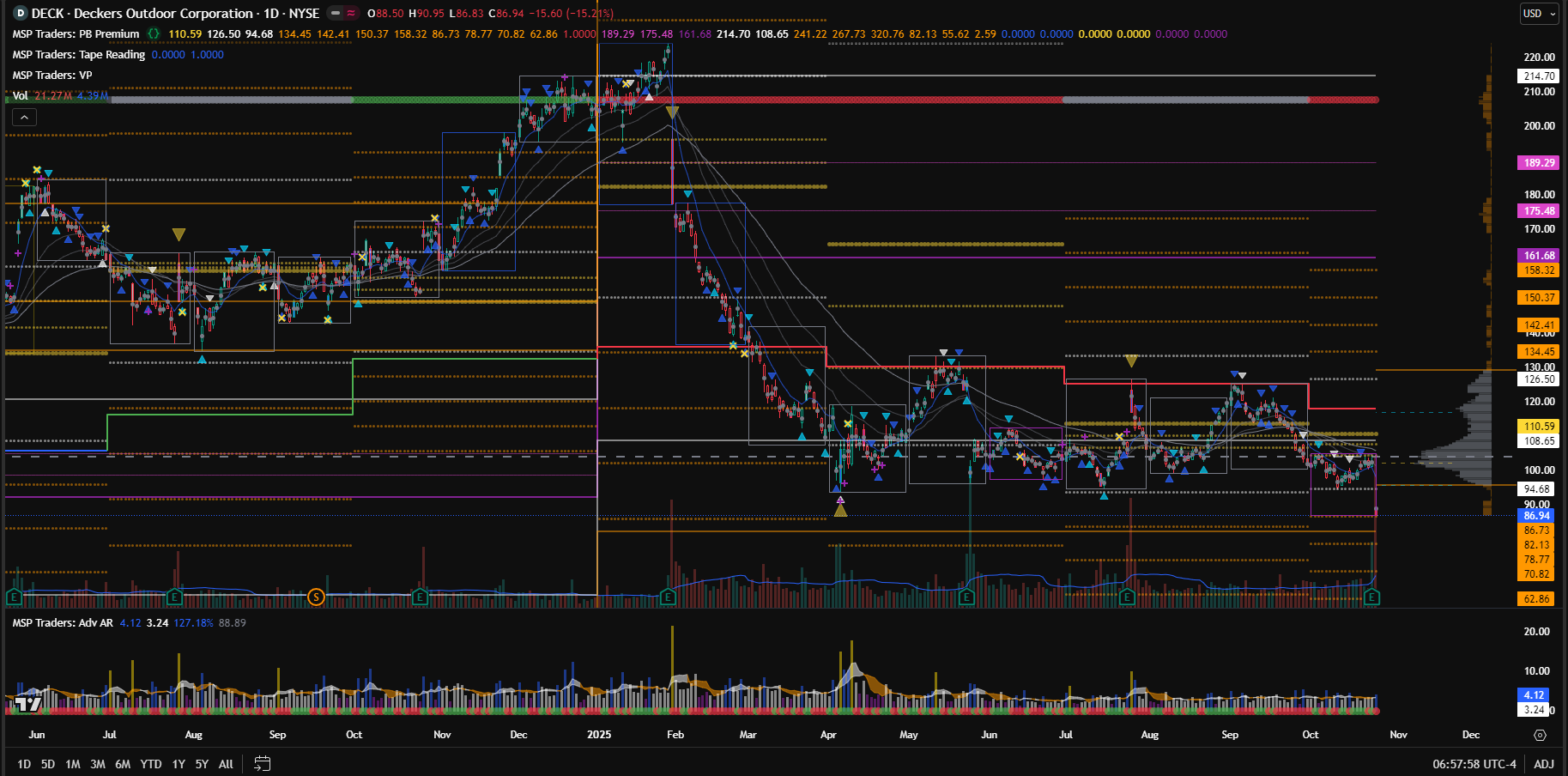This screenshot has height=776, width=1568.
Task: Click the orange split 'S' marker
Action: [x=316, y=597]
